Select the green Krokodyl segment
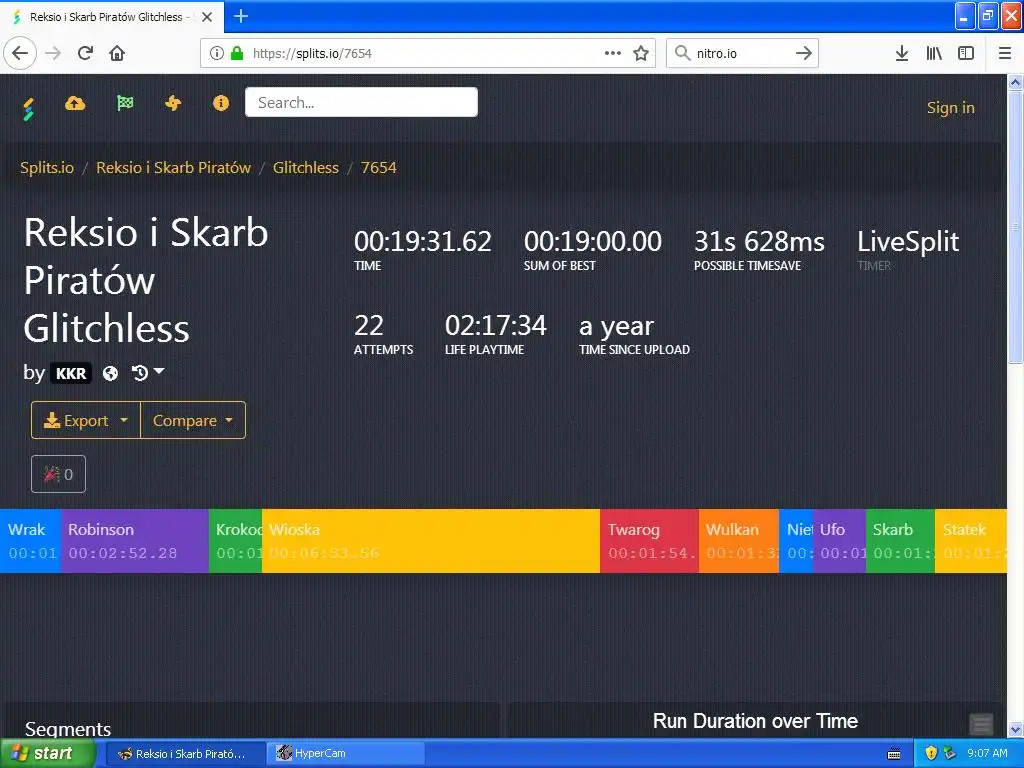The width and height of the screenshot is (1024, 768). click(x=235, y=541)
